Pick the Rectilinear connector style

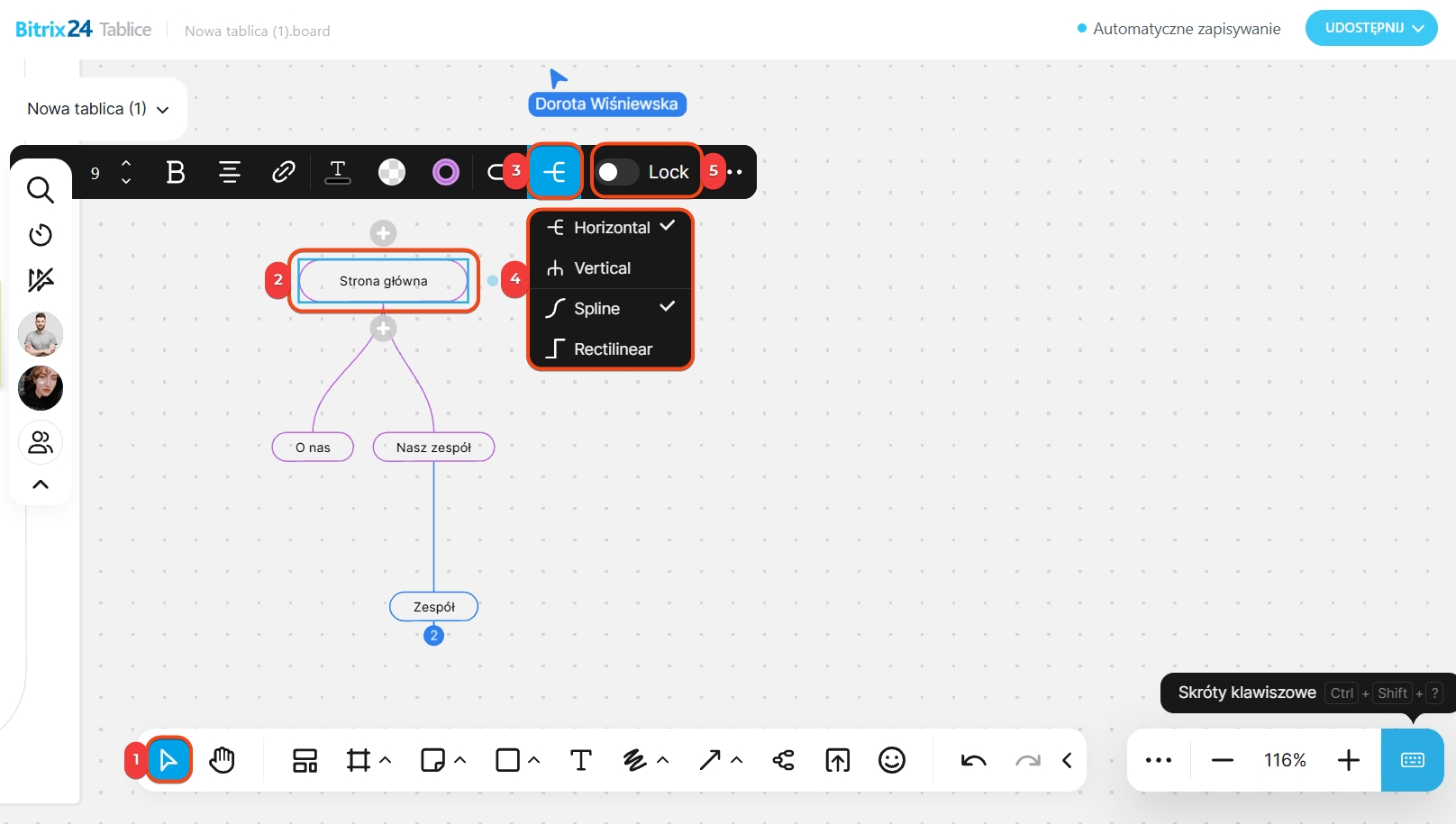[x=612, y=349]
